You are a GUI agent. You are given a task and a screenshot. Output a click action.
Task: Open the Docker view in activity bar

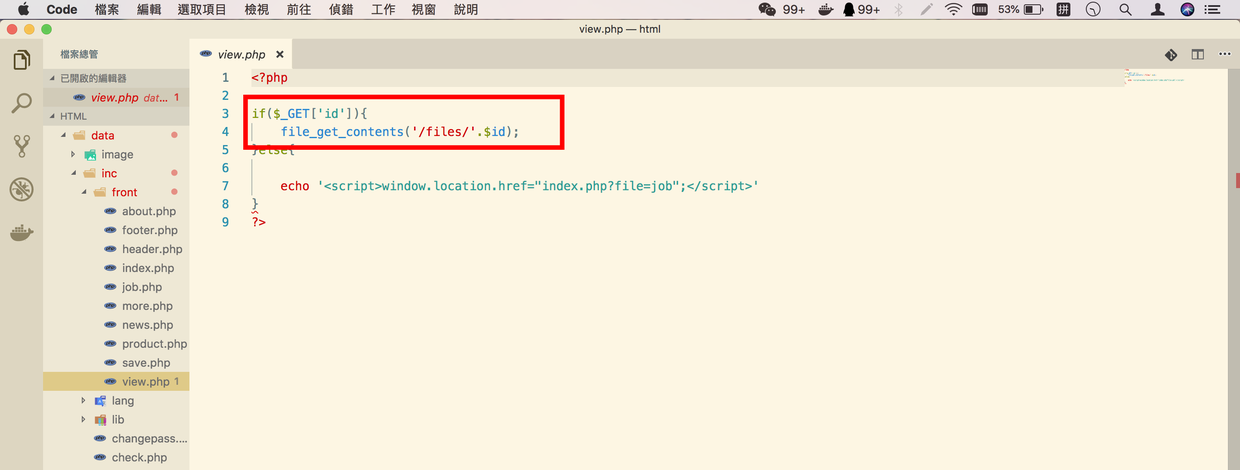tap(21, 232)
